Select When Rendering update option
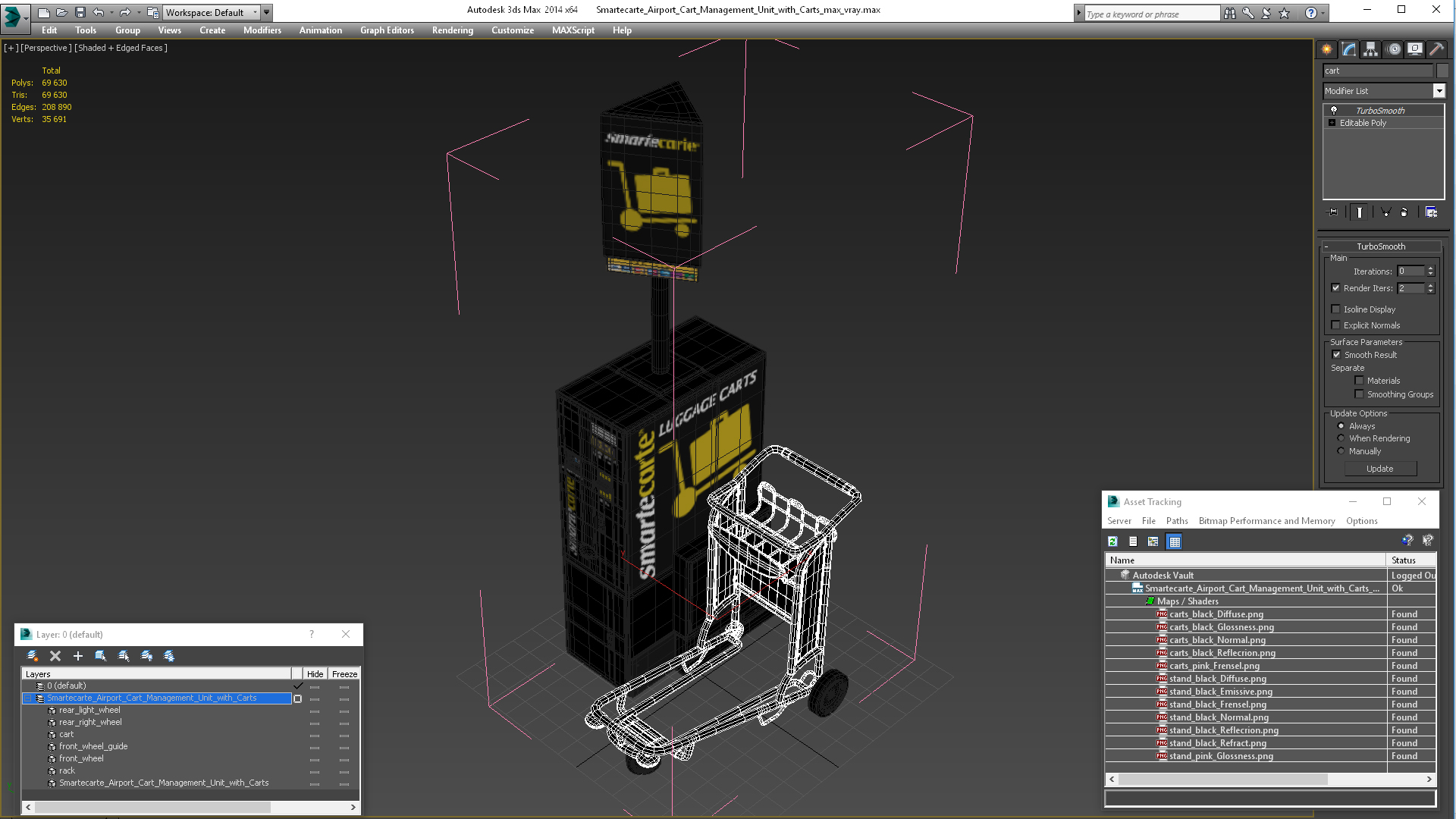1456x819 pixels. (x=1341, y=438)
